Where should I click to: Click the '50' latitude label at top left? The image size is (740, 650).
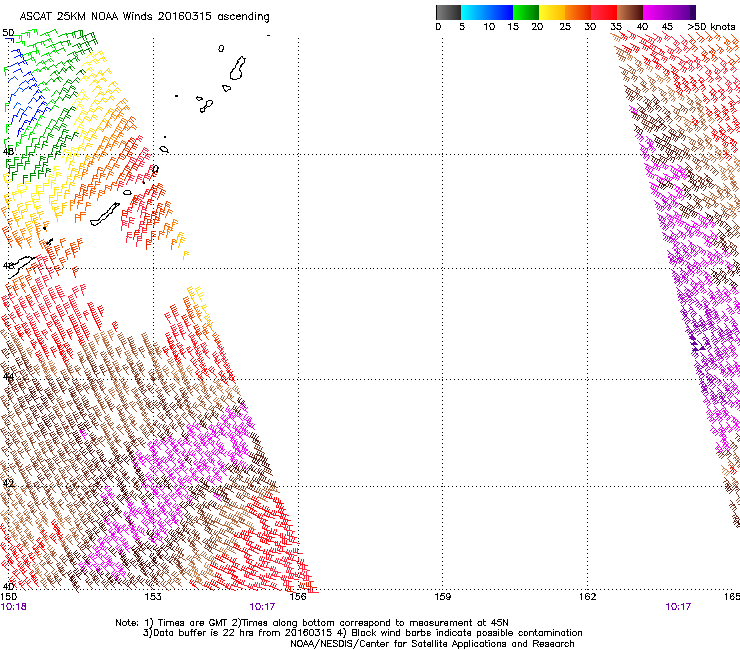(x=8, y=33)
